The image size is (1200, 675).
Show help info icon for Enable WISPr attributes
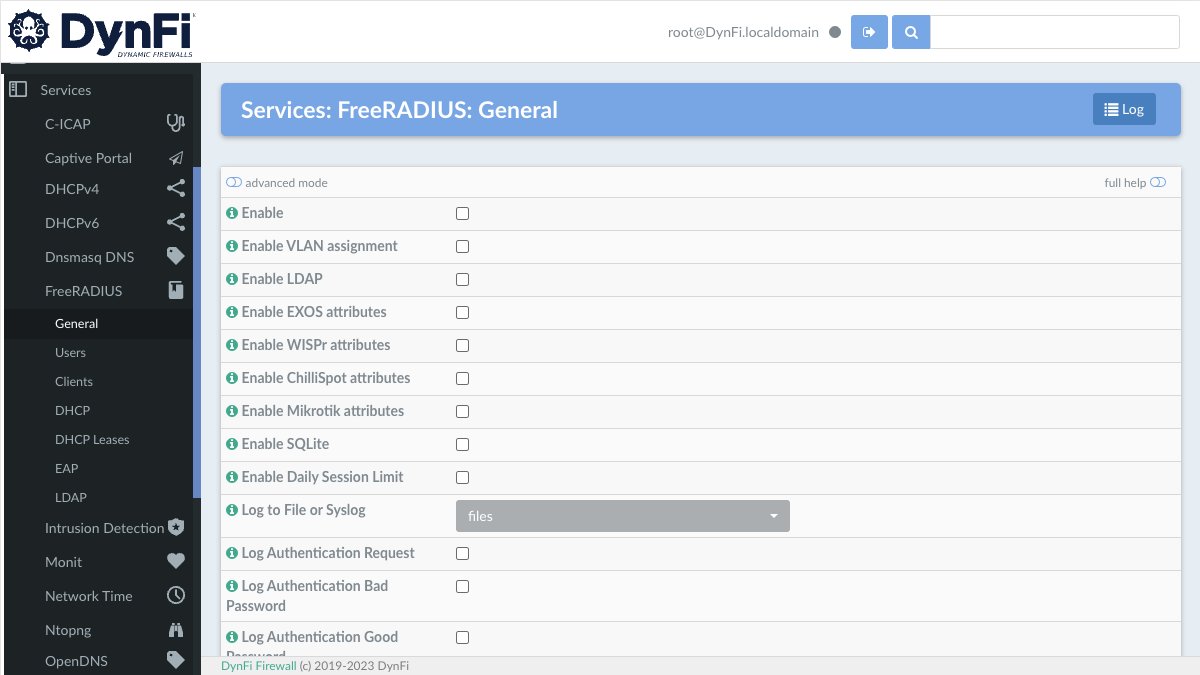coord(232,345)
